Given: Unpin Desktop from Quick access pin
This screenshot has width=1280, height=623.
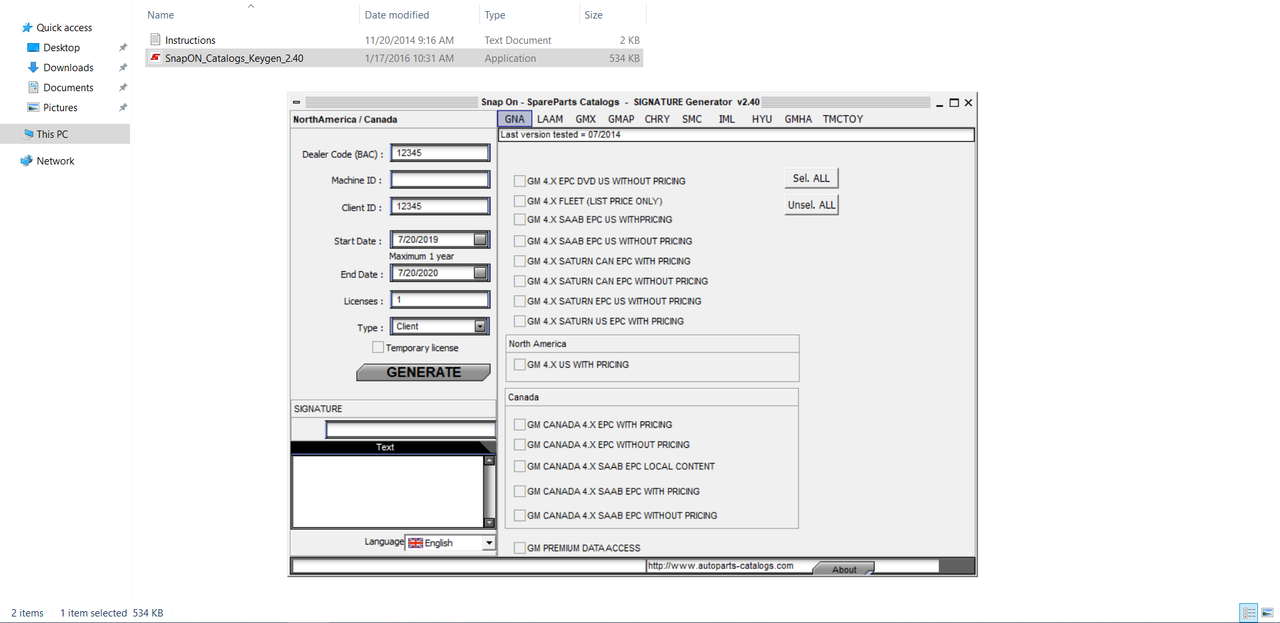Looking at the screenshot, I should [123, 48].
